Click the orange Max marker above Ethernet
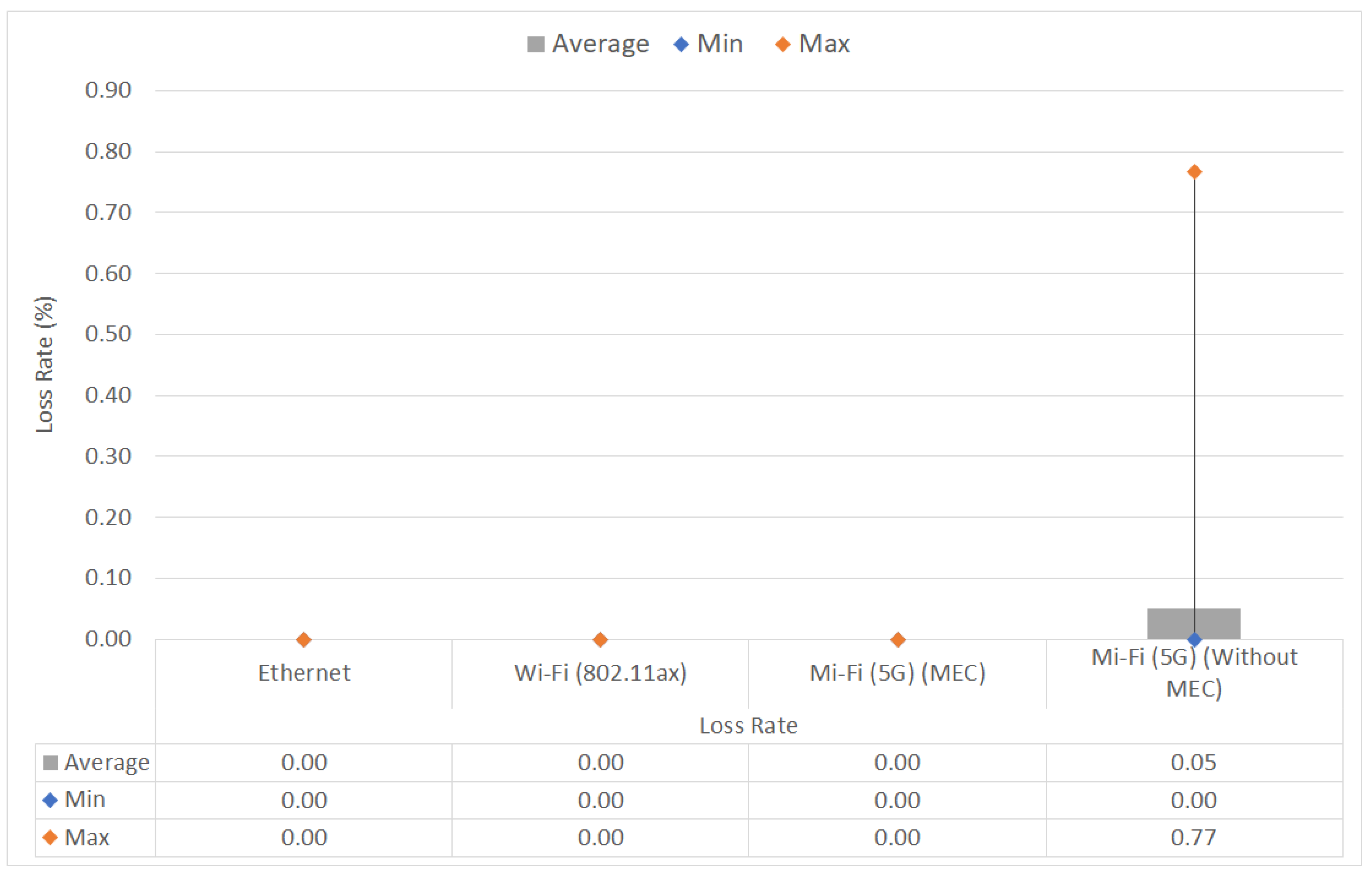This screenshot has width=1372, height=875. click(x=304, y=640)
